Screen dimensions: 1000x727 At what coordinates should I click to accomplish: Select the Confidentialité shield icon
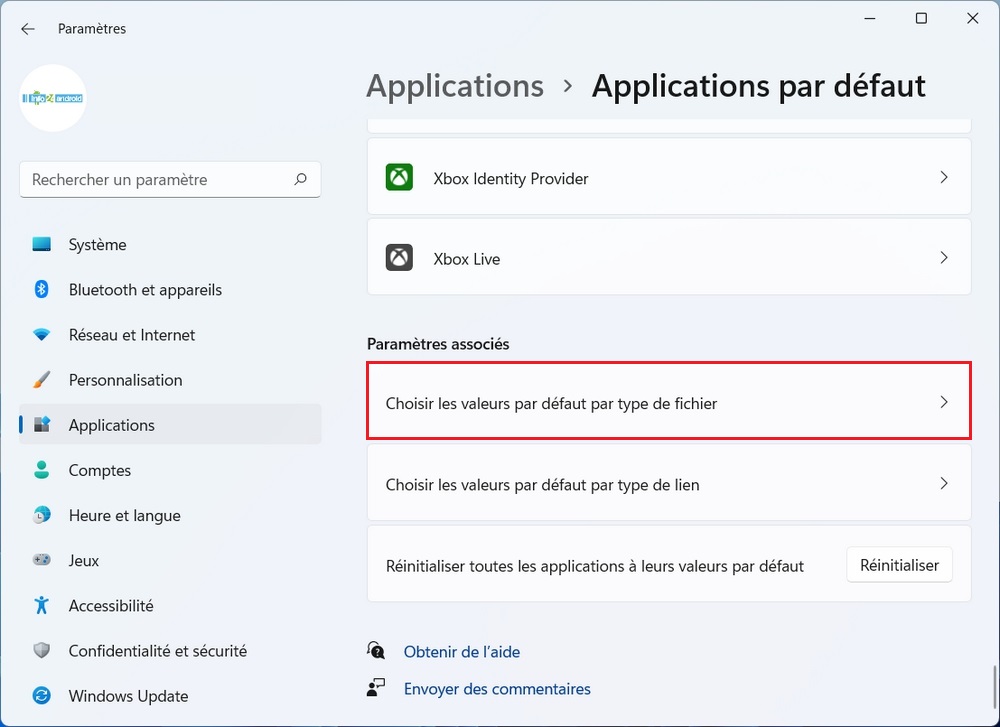(x=41, y=650)
